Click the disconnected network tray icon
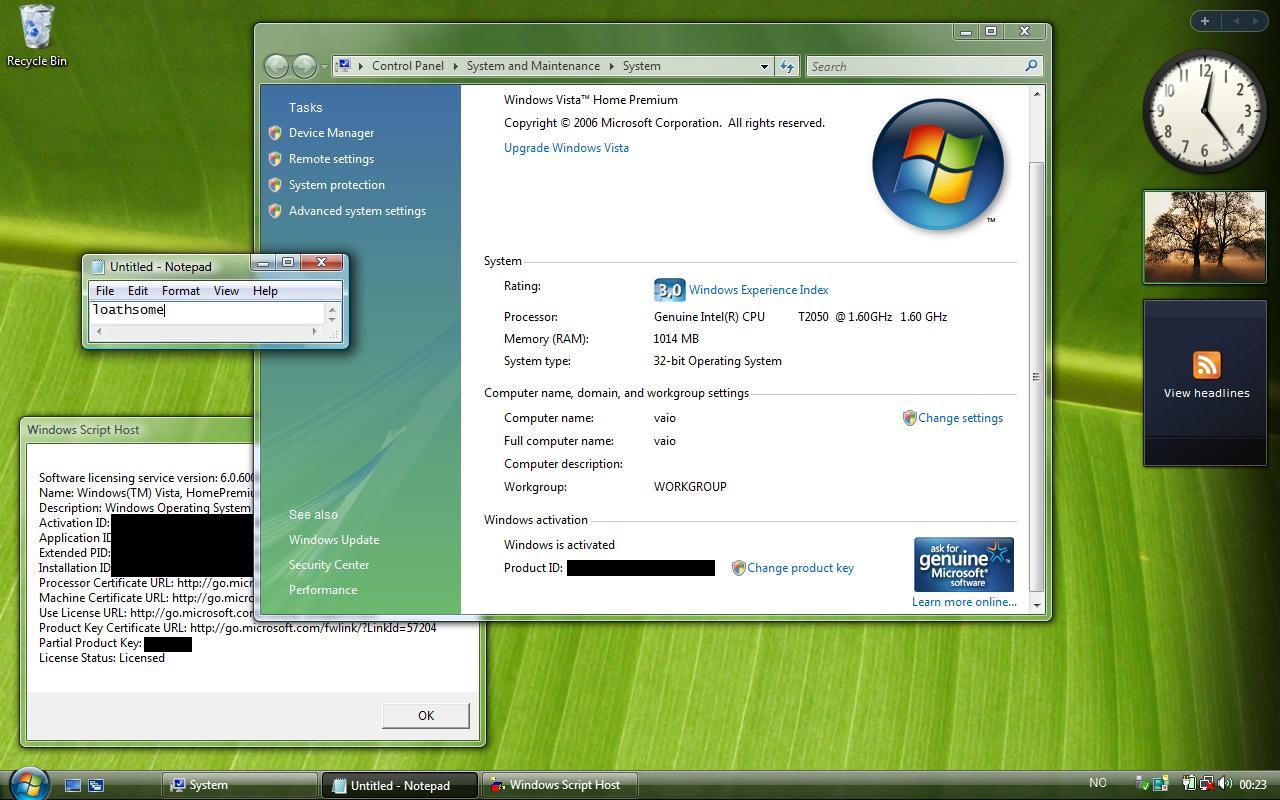 point(1207,784)
